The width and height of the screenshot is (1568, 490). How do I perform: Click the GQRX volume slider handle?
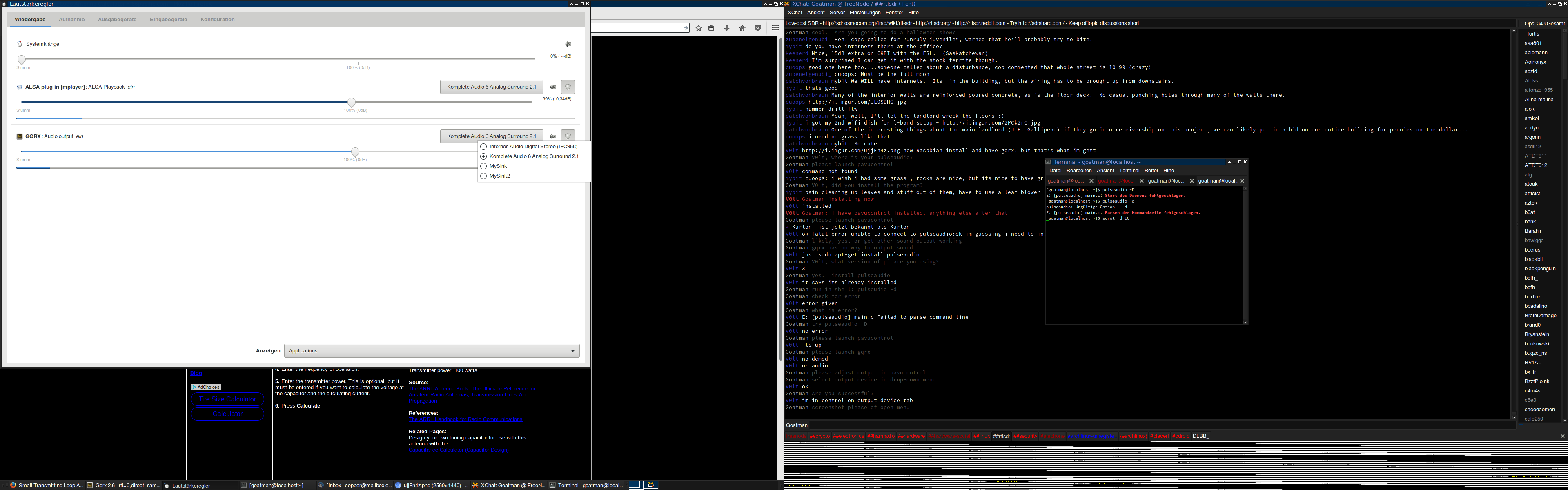point(356,151)
